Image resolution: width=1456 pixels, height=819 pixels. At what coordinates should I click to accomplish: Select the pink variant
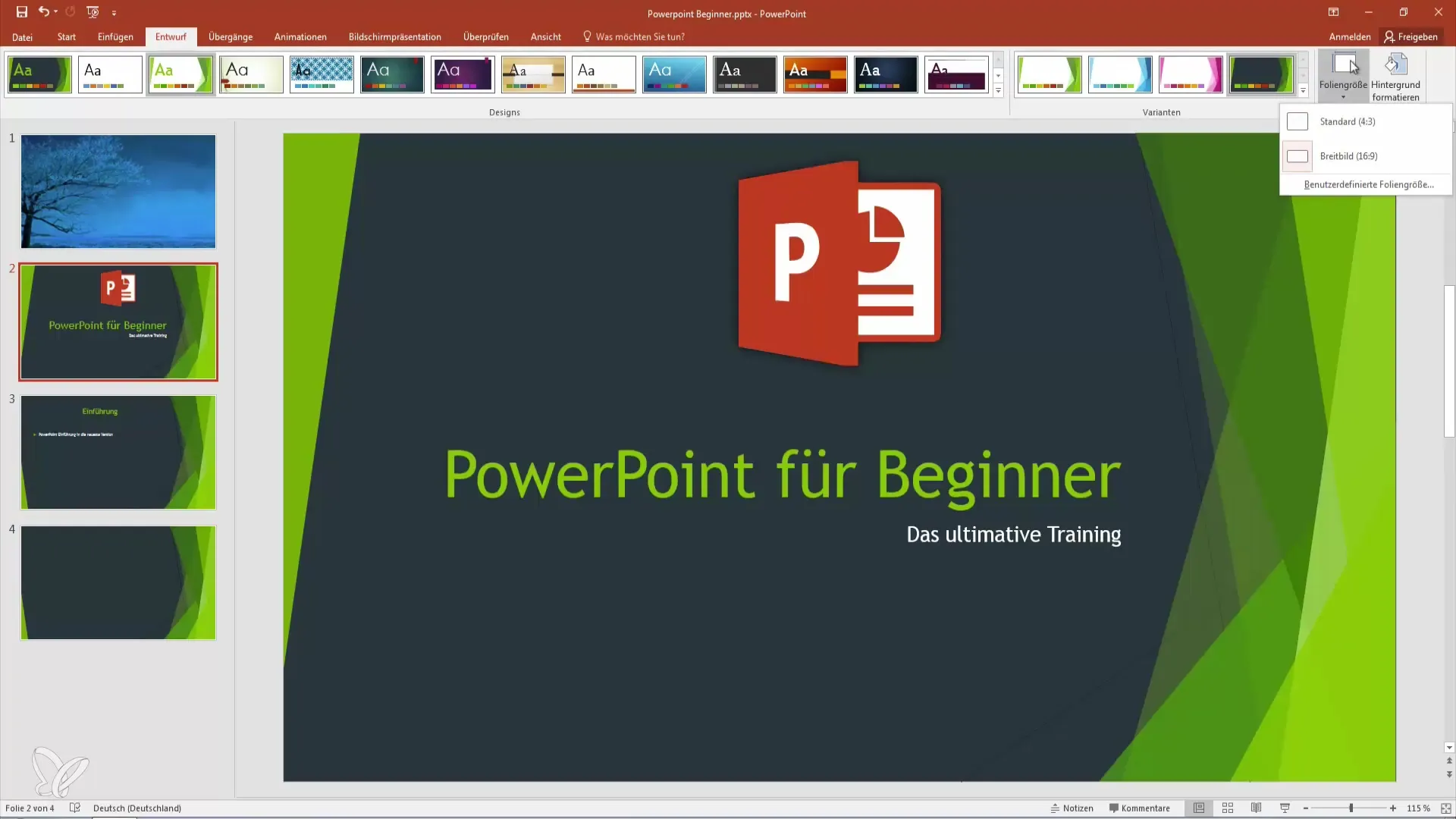pos(1191,74)
